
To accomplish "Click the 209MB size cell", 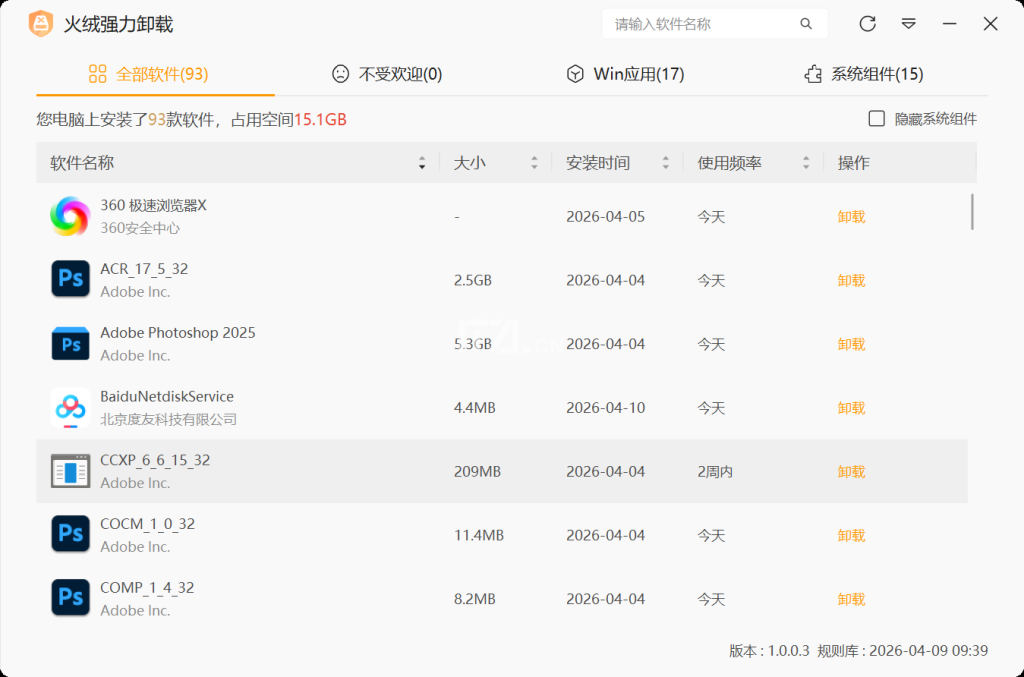I will [x=477, y=472].
